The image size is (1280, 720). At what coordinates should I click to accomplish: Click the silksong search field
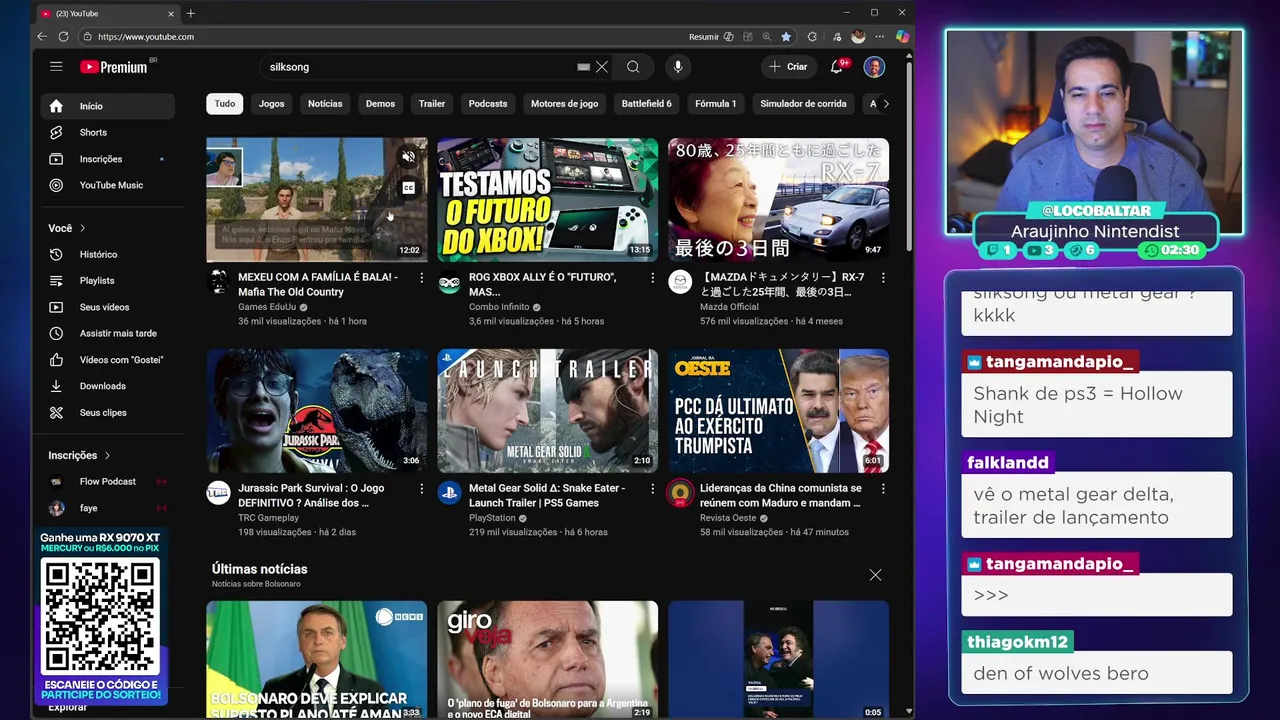[420, 67]
